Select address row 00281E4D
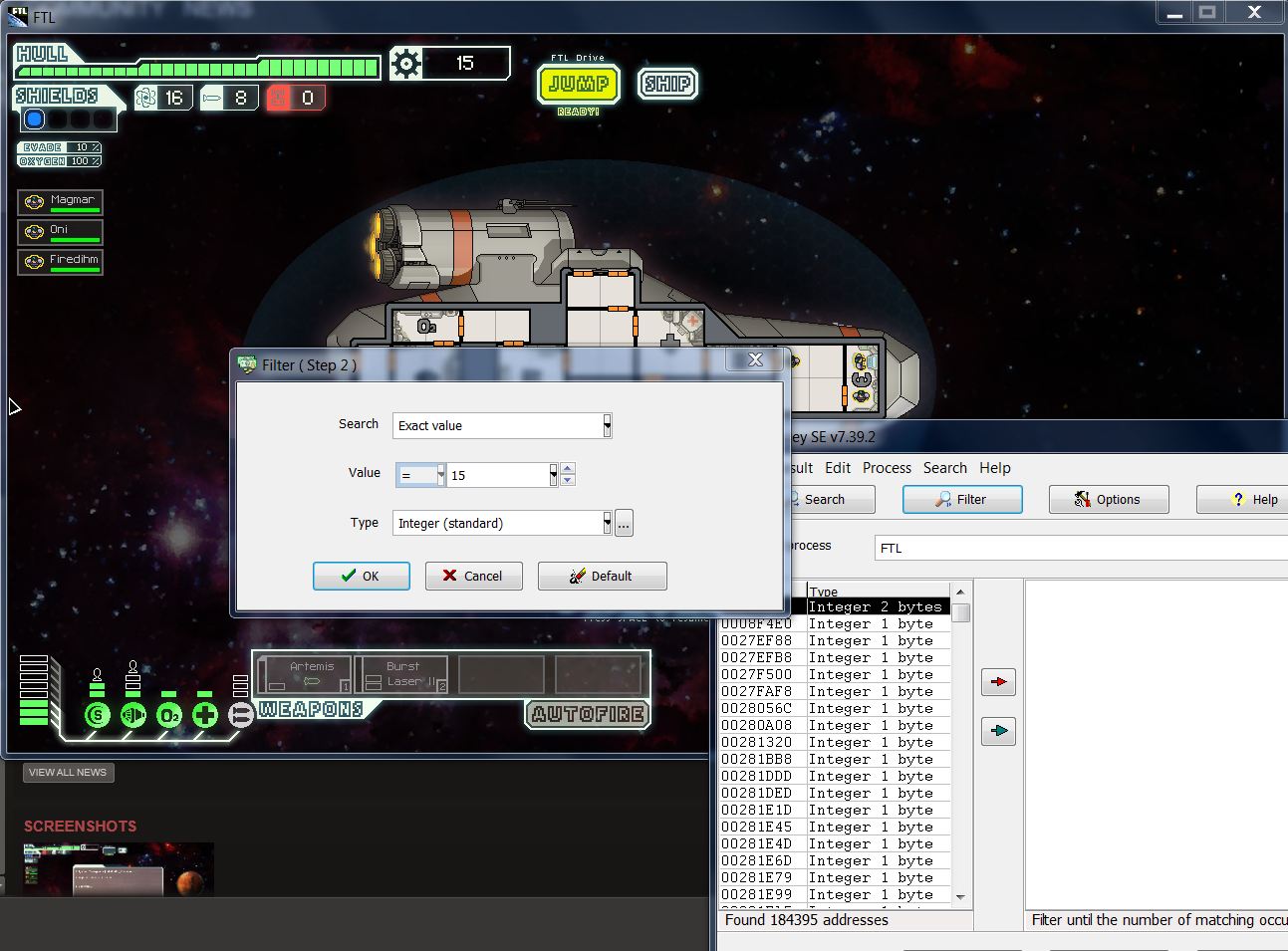This screenshot has width=1288, height=951. (835, 843)
